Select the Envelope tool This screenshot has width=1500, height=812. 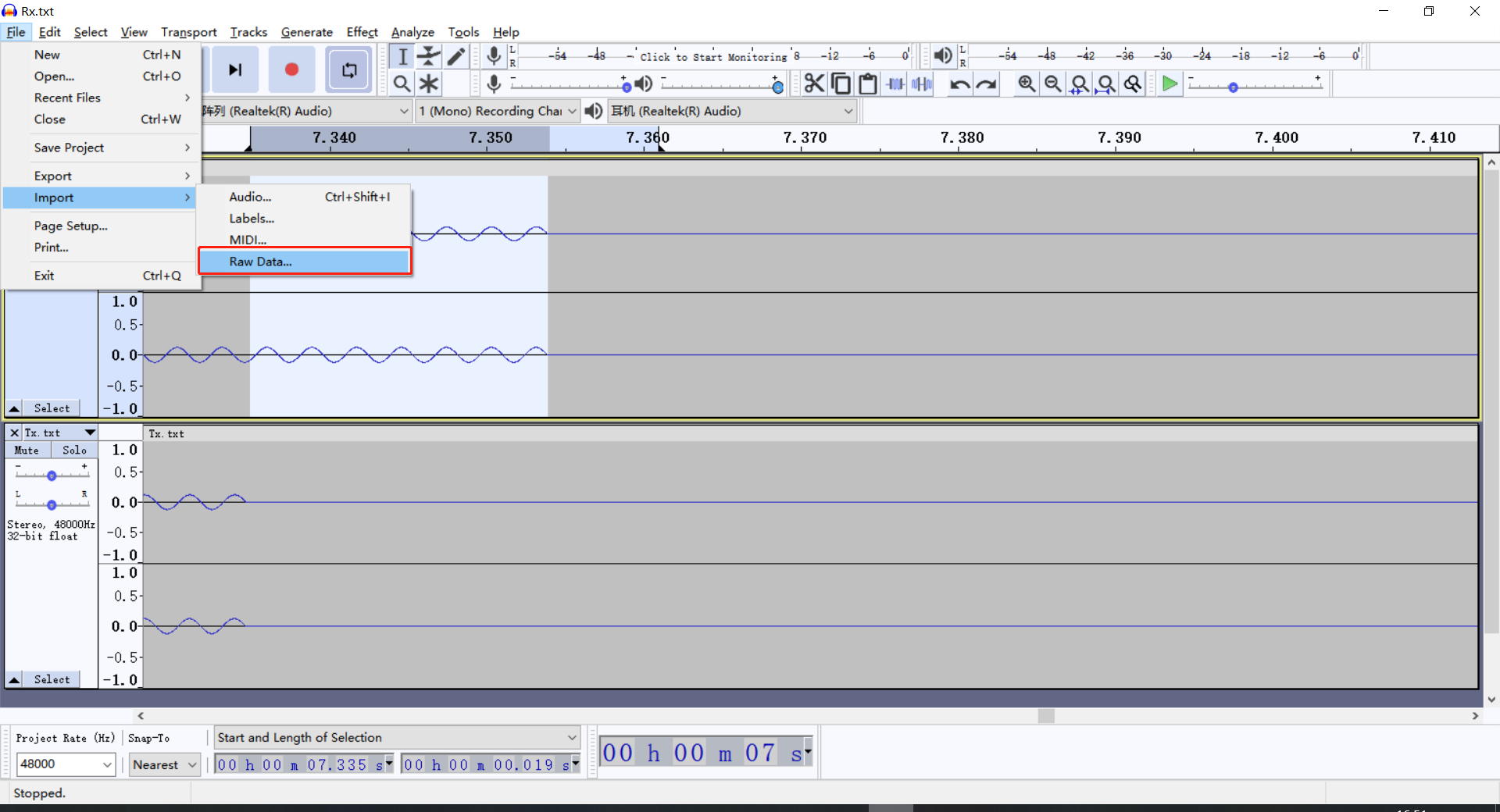coord(429,56)
